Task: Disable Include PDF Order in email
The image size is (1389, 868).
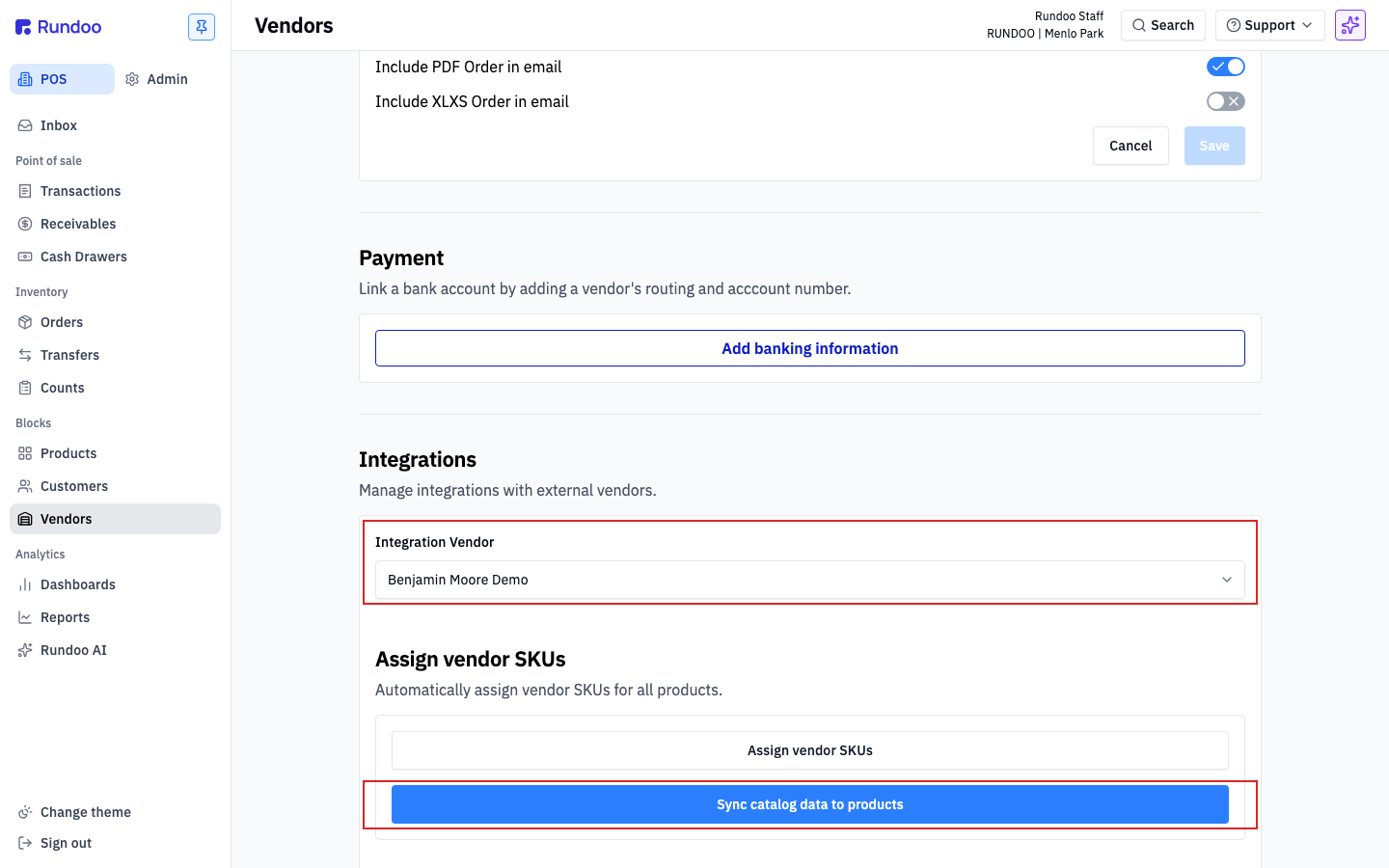Action: pyautogui.click(x=1226, y=67)
